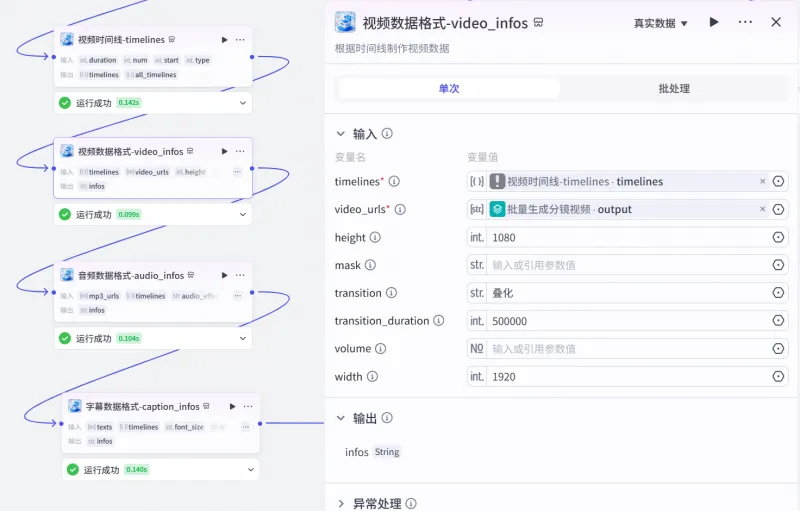Click the caption_infos node plugin icon

click(75, 406)
